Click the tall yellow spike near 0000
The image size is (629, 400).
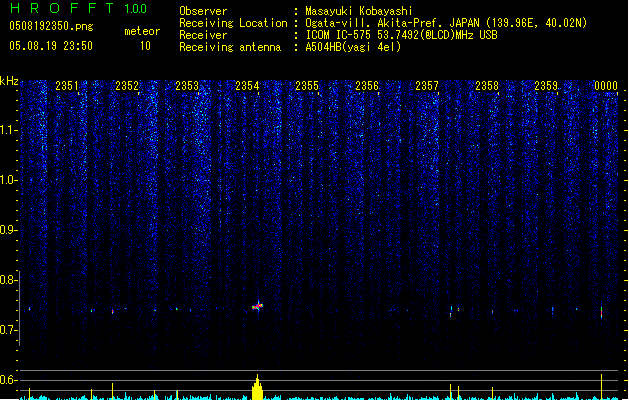601,387
